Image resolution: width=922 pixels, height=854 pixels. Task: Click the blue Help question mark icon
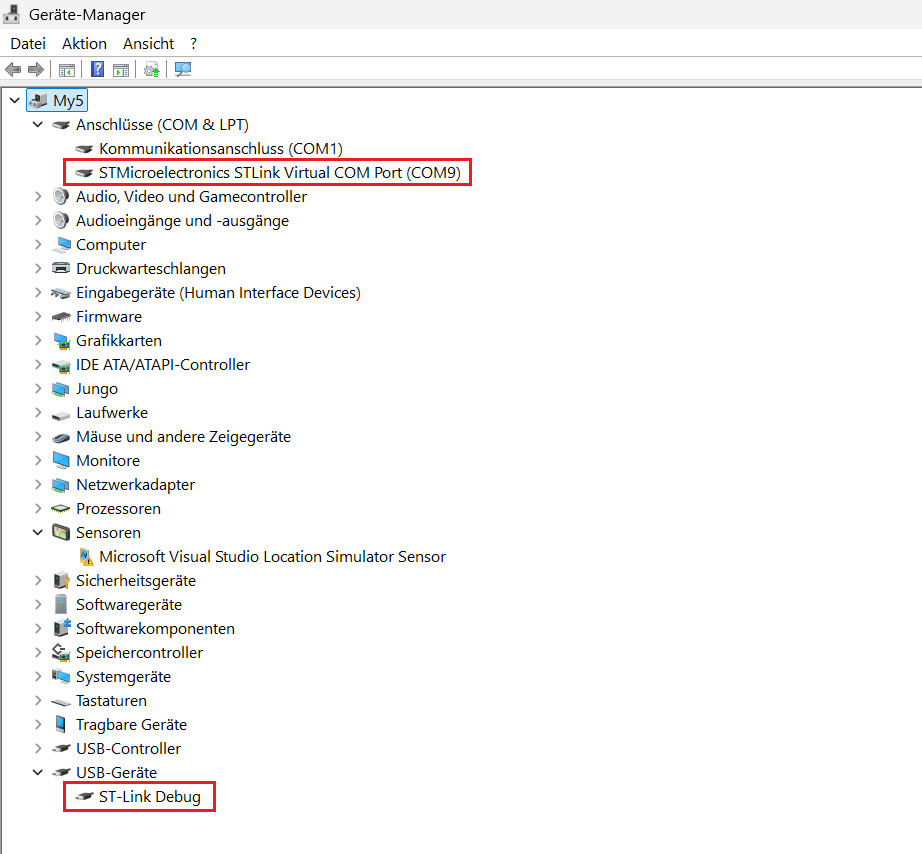(x=98, y=69)
